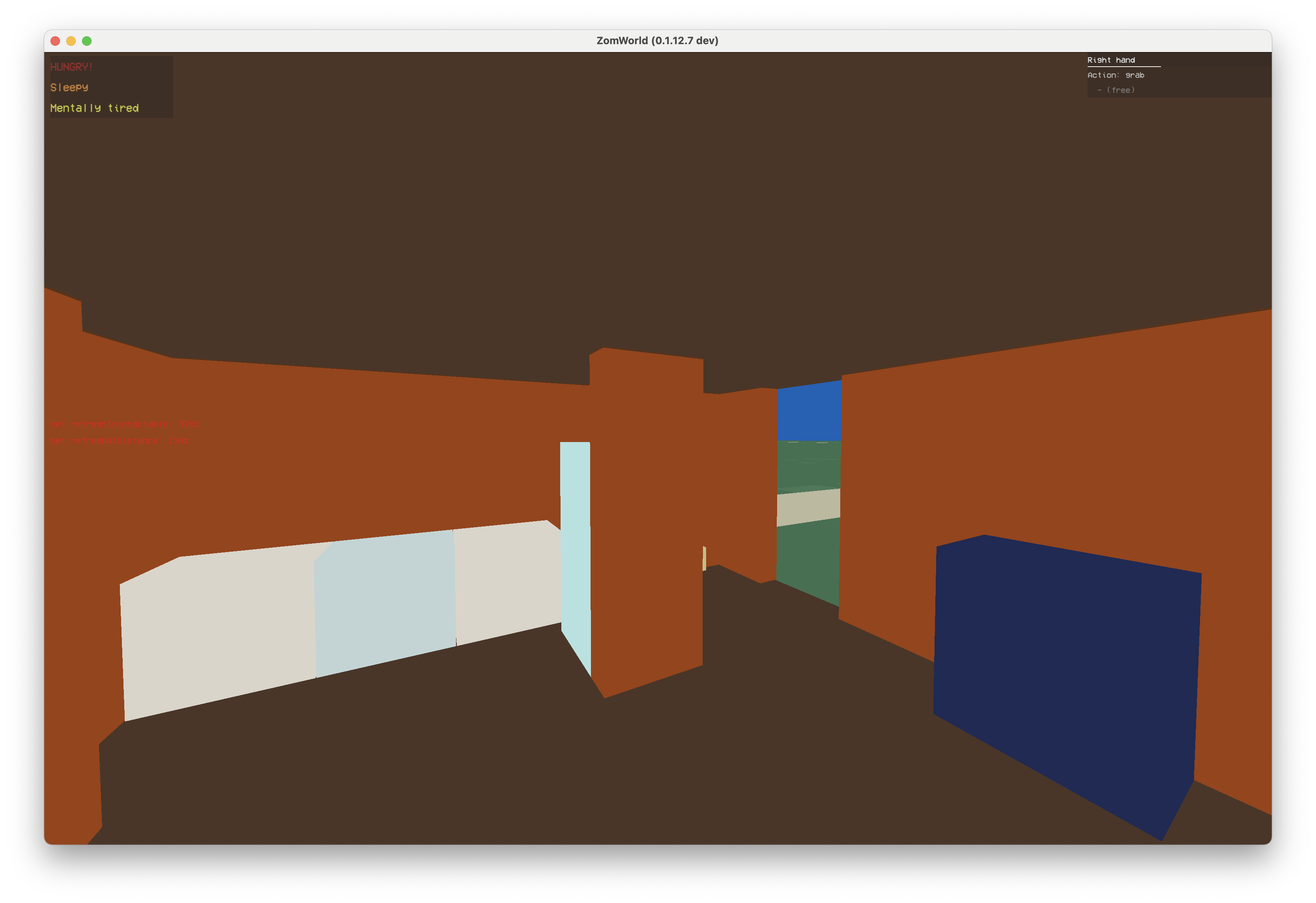Click the Action: grab text
Screen dimensions: 1316x903
pyautogui.click(x=1116, y=75)
